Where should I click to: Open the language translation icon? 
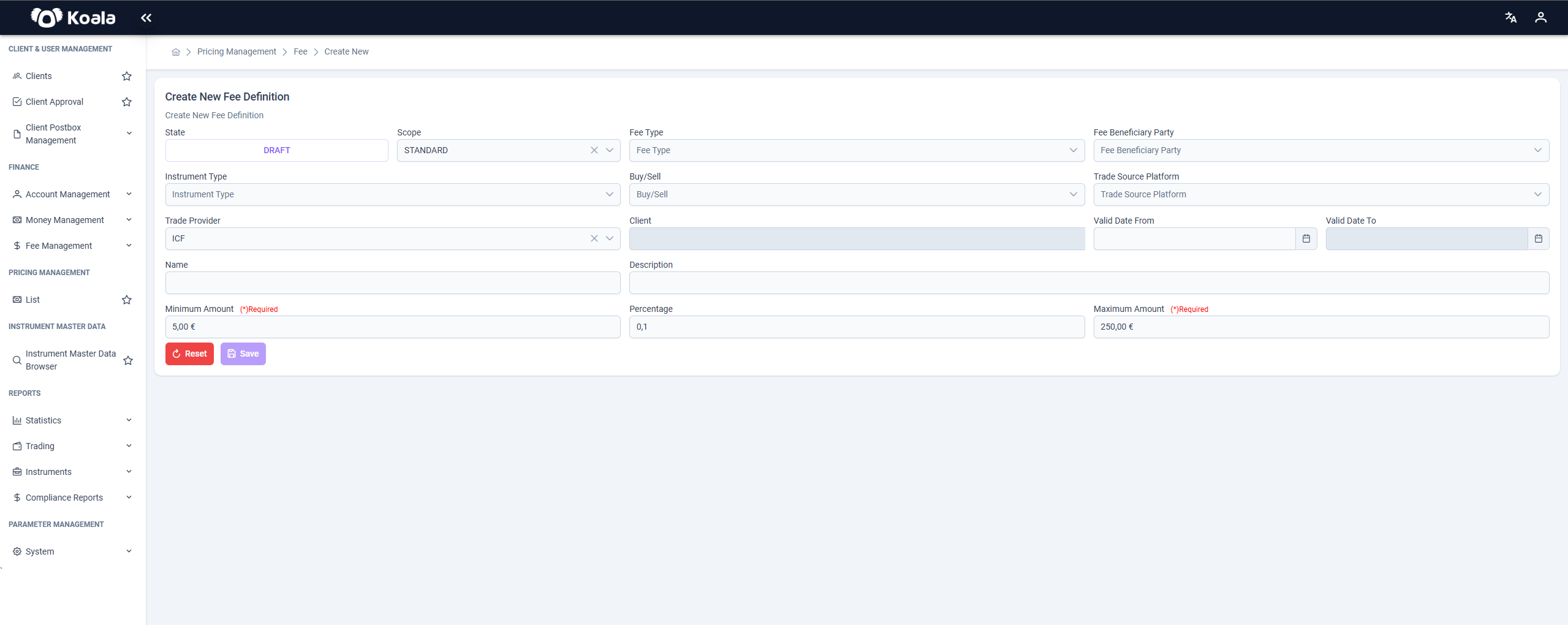1510,18
